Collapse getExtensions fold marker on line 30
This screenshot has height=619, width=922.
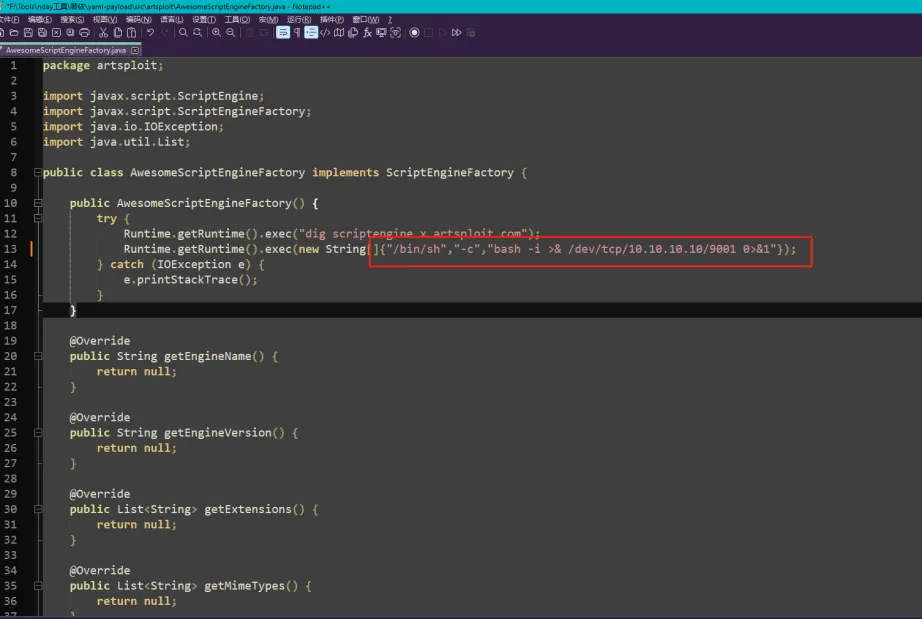[x=38, y=509]
